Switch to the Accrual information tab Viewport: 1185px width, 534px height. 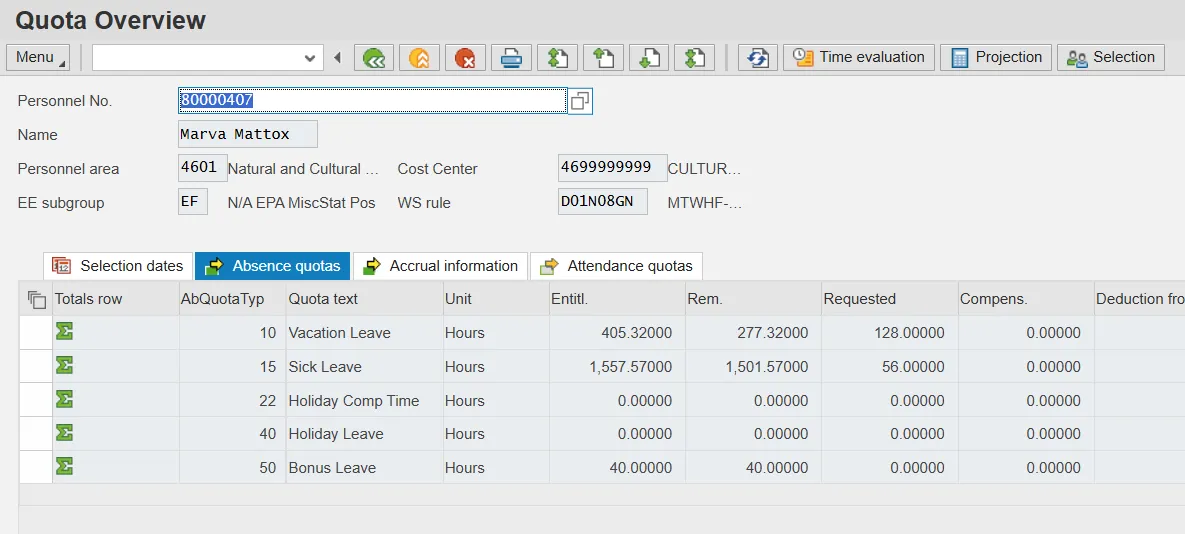pos(441,266)
